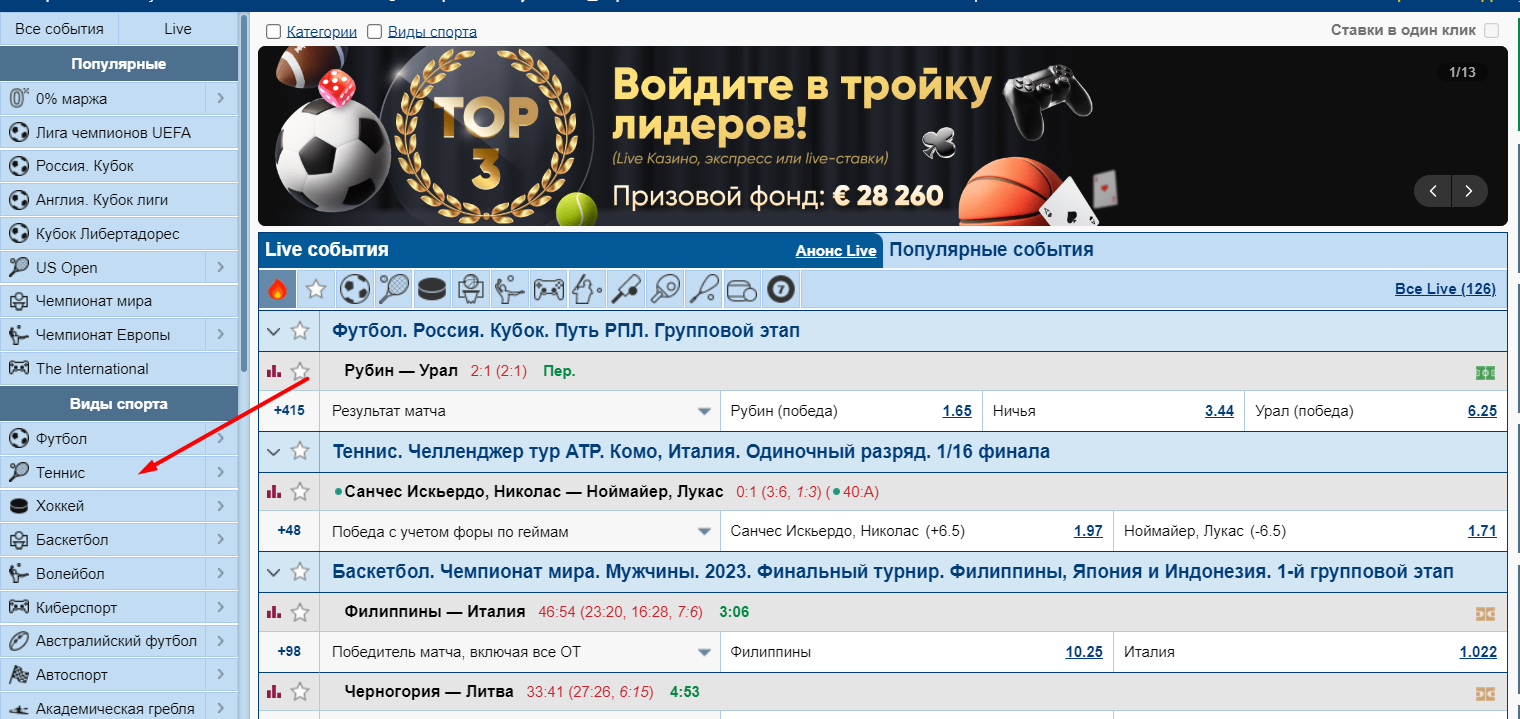Viewport: 1520px width, 719px height.
Task: Open statistics chart for Санчес Искьердо — Ноймайер
Action: 274,491
